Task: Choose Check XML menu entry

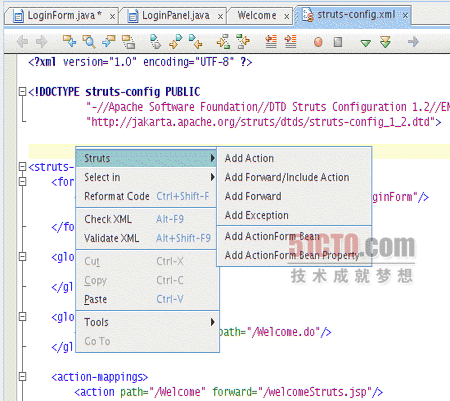Action: (147, 219)
